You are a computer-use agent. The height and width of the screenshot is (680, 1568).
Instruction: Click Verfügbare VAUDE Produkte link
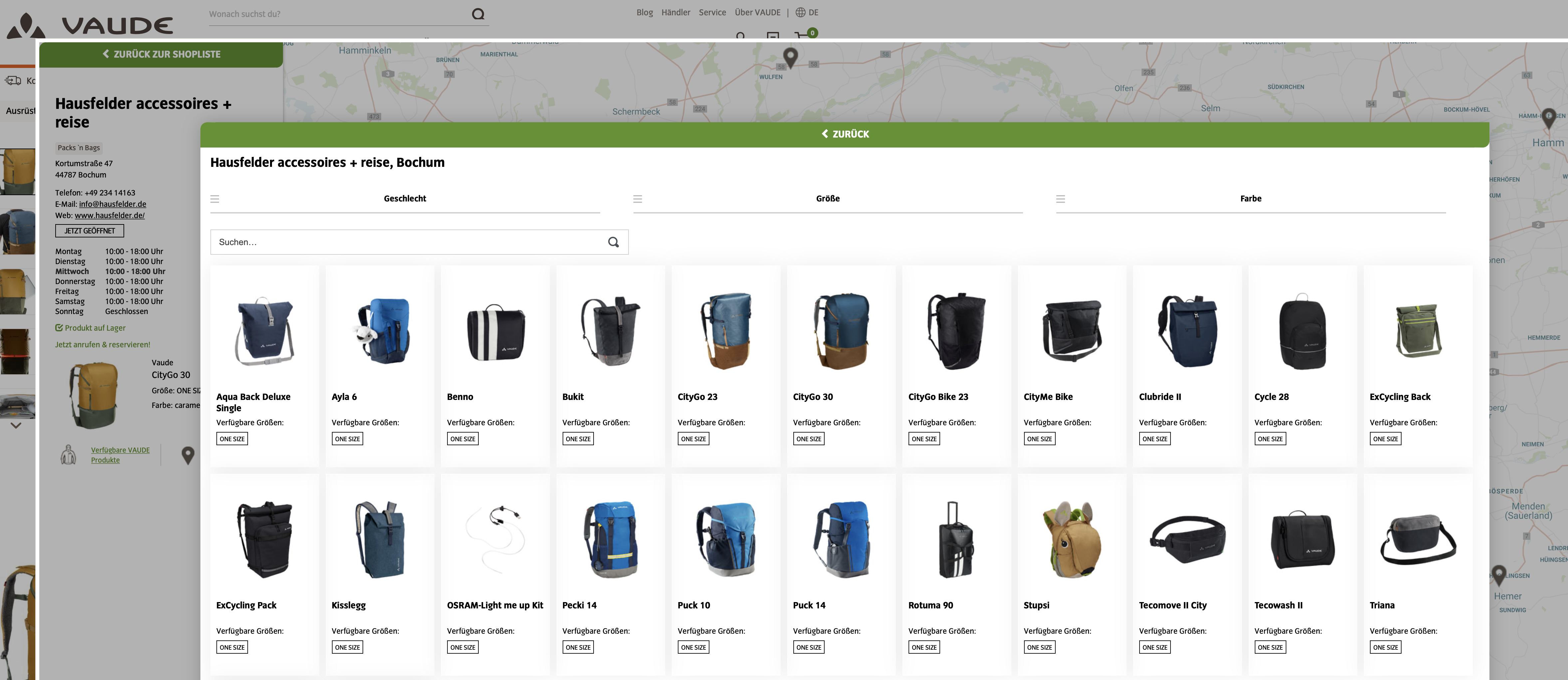121,455
